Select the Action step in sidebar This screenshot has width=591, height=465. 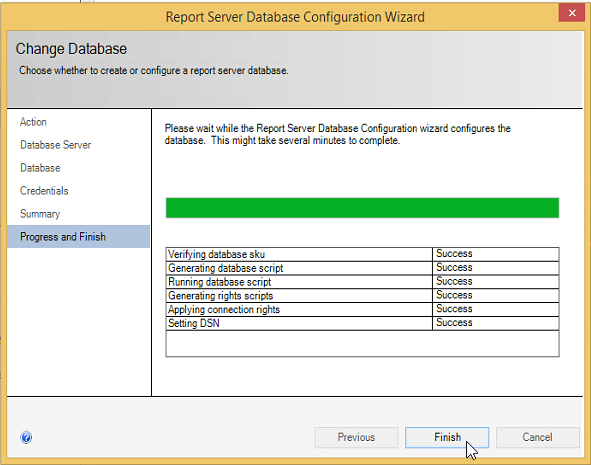click(33, 122)
